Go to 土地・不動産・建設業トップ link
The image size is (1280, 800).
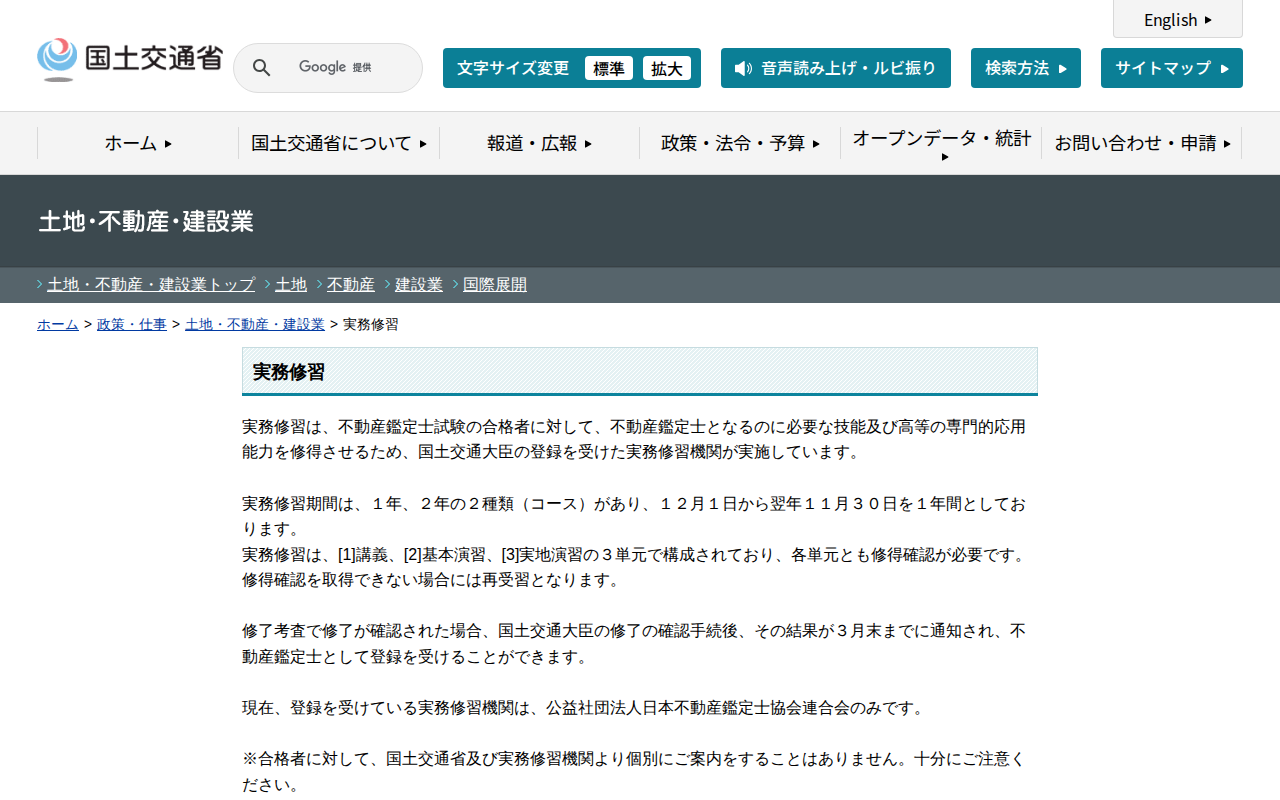pos(151,285)
